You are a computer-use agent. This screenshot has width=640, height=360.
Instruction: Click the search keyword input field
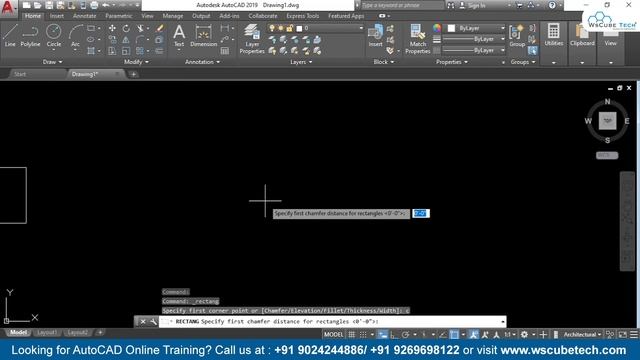coord(402,5)
